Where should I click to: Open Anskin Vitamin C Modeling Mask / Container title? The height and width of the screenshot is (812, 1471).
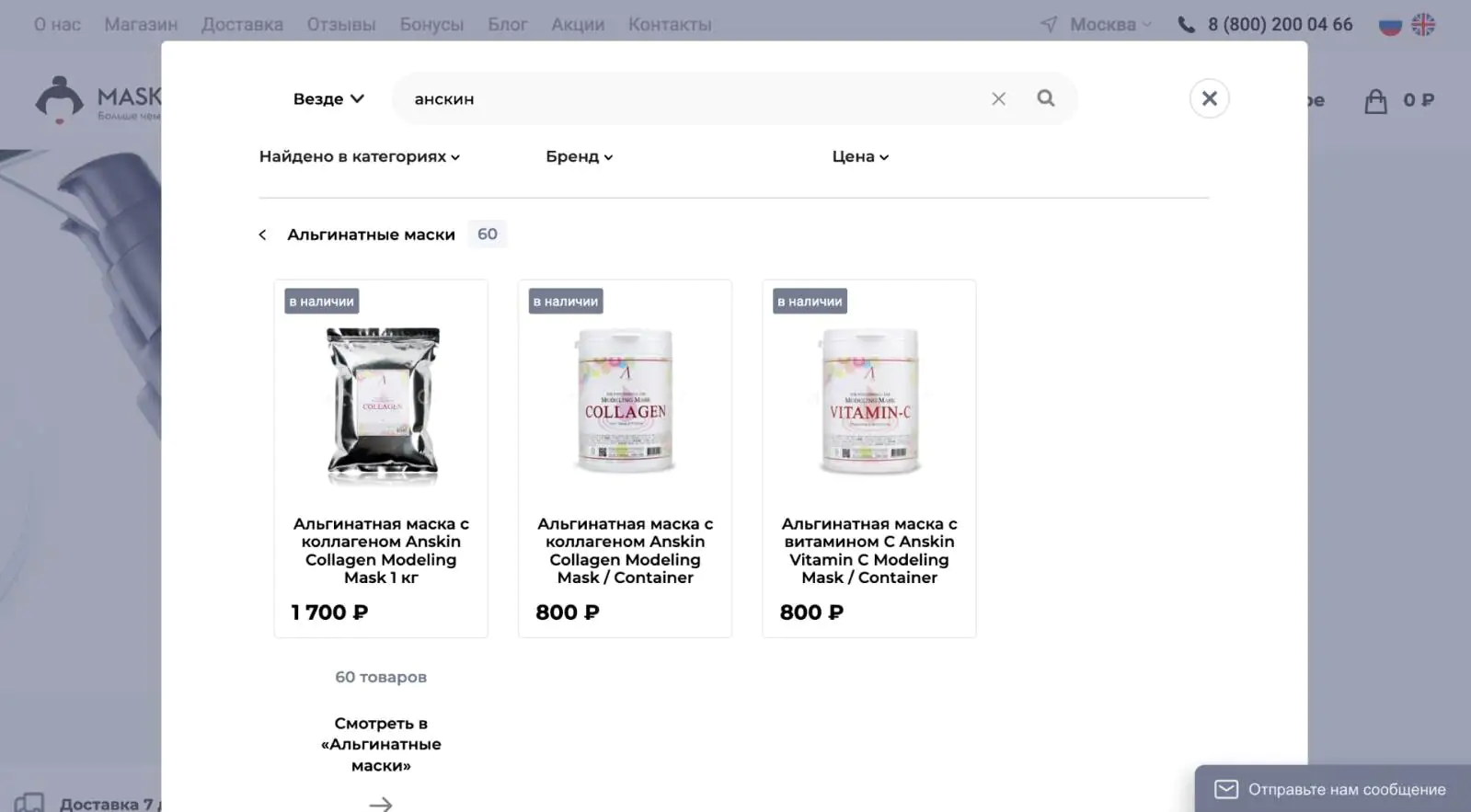pyautogui.click(x=869, y=551)
